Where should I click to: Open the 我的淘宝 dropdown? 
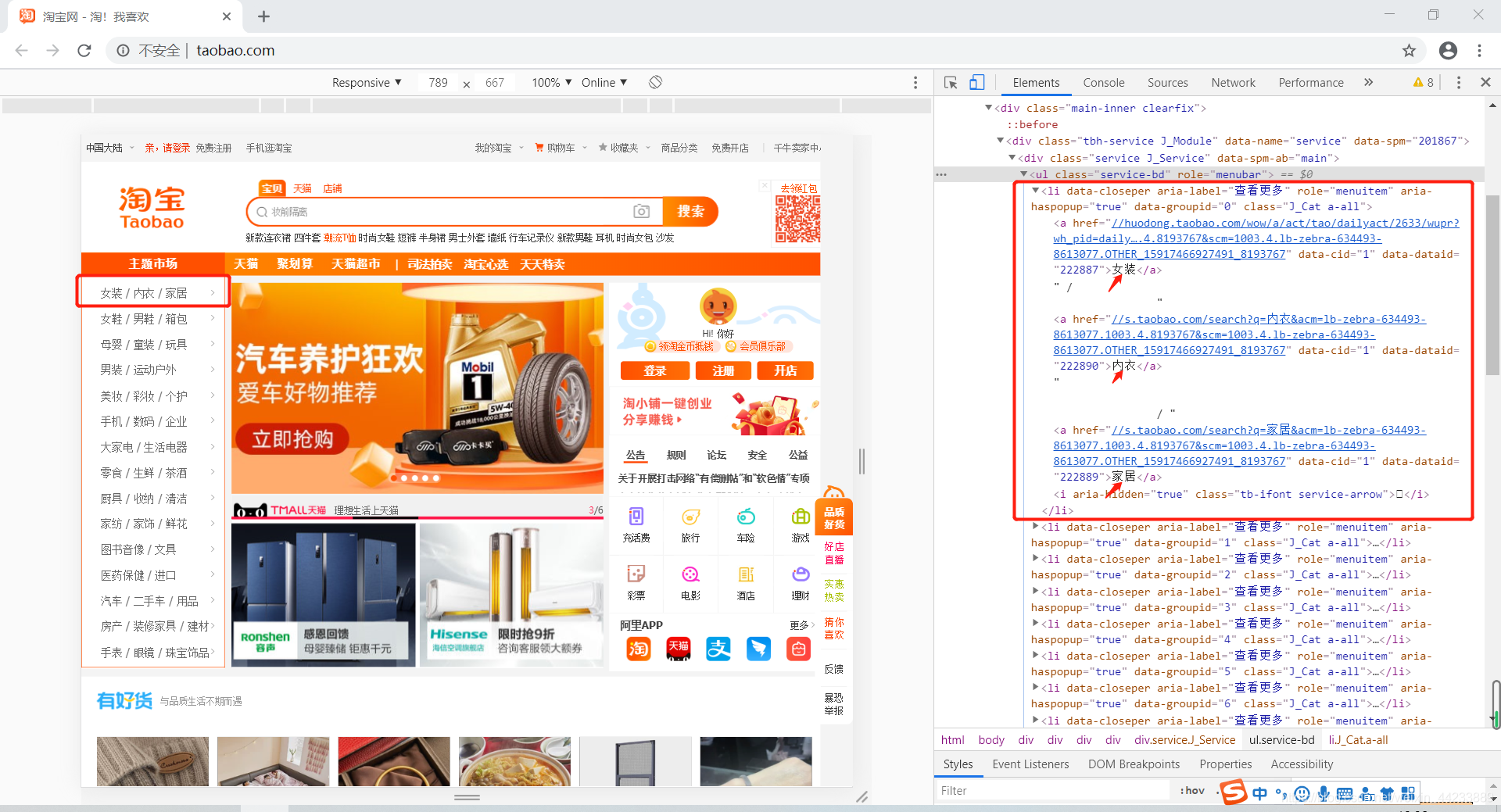[x=499, y=148]
